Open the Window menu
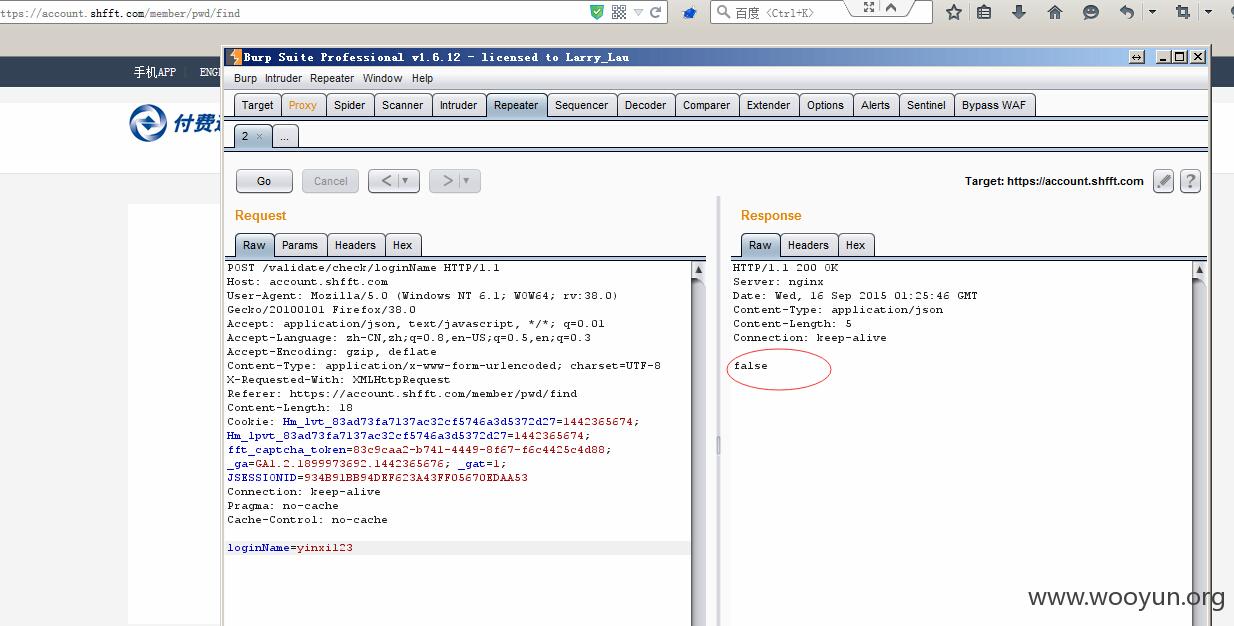This screenshot has height=626, width=1234. (382, 78)
